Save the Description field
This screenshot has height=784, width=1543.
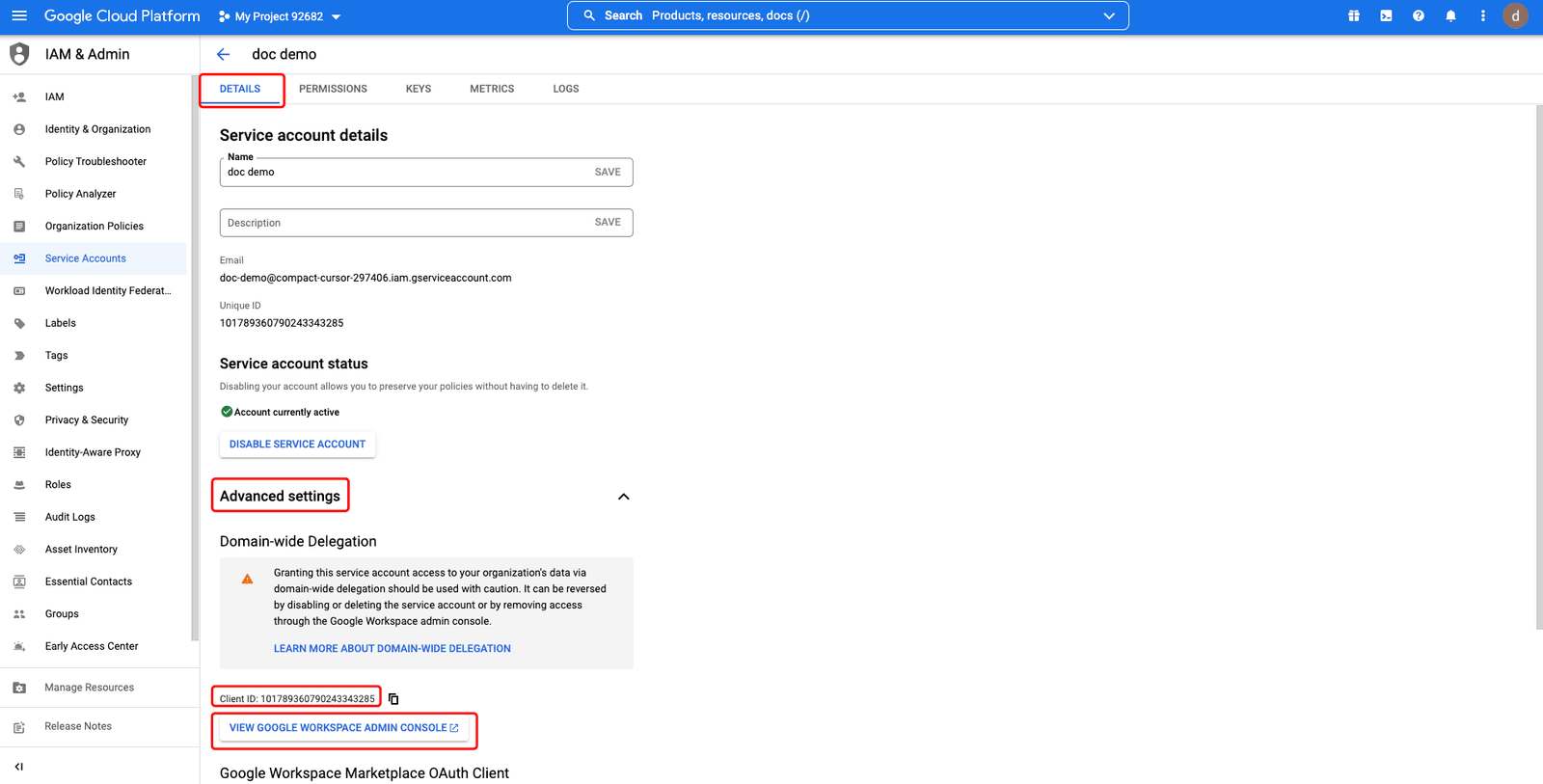[x=608, y=222]
